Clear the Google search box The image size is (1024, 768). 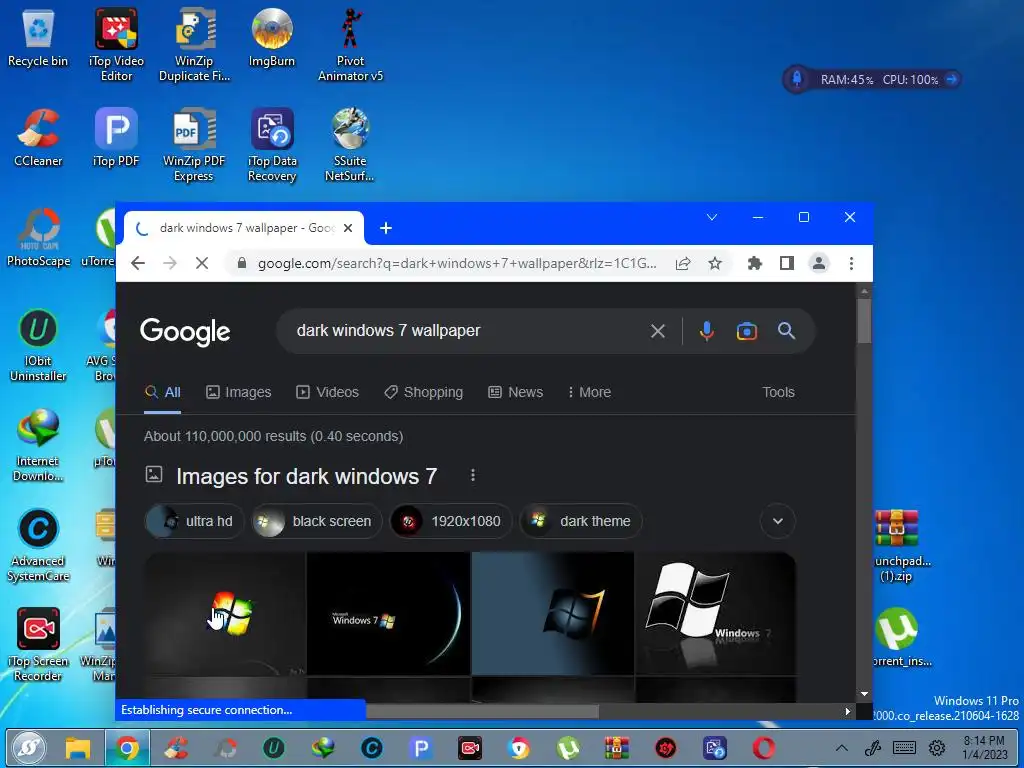tap(658, 331)
